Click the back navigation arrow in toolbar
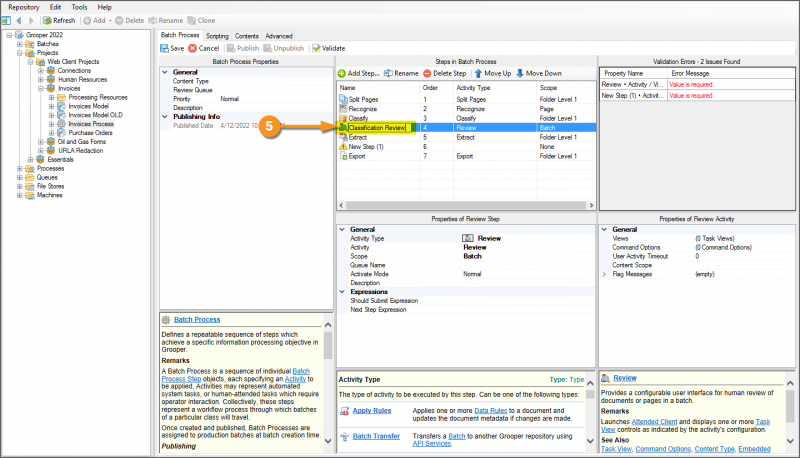The height and width of the screenshot is (458, 800). click(x=18, y=20)
